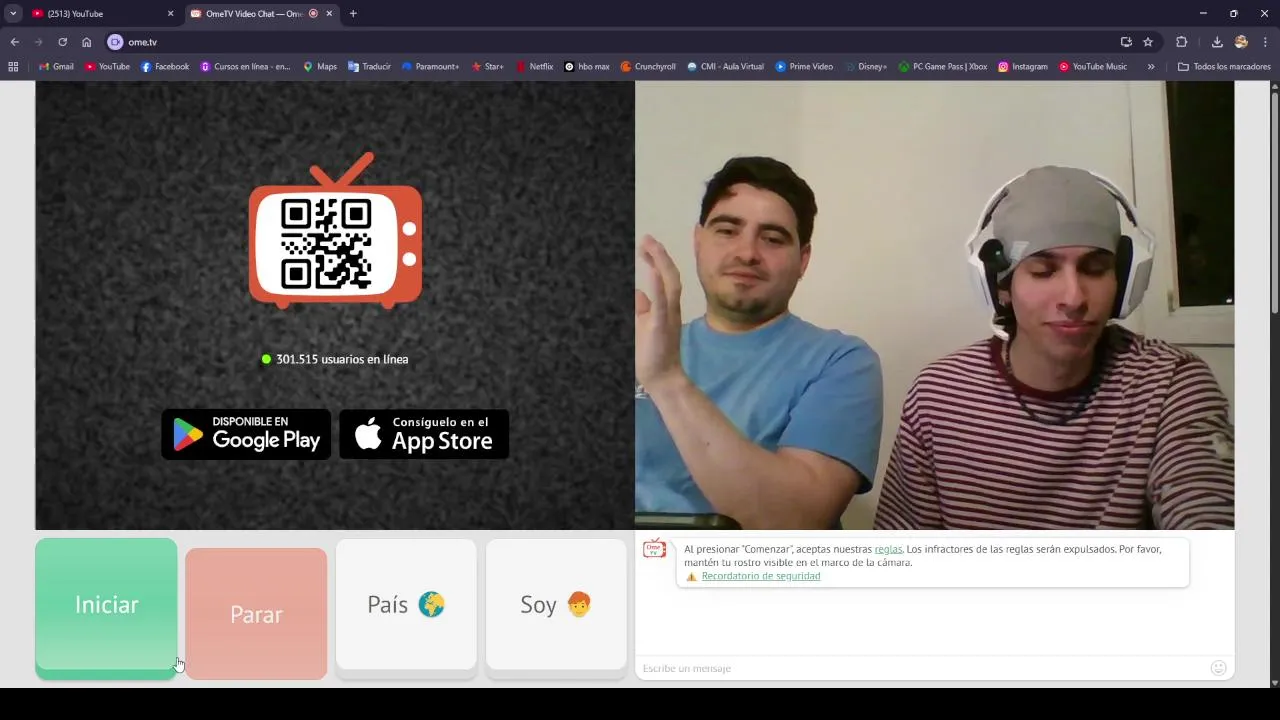Install app icon in address bar
The width and height of the screenshot is (1280, 720).
(1126, 42)
